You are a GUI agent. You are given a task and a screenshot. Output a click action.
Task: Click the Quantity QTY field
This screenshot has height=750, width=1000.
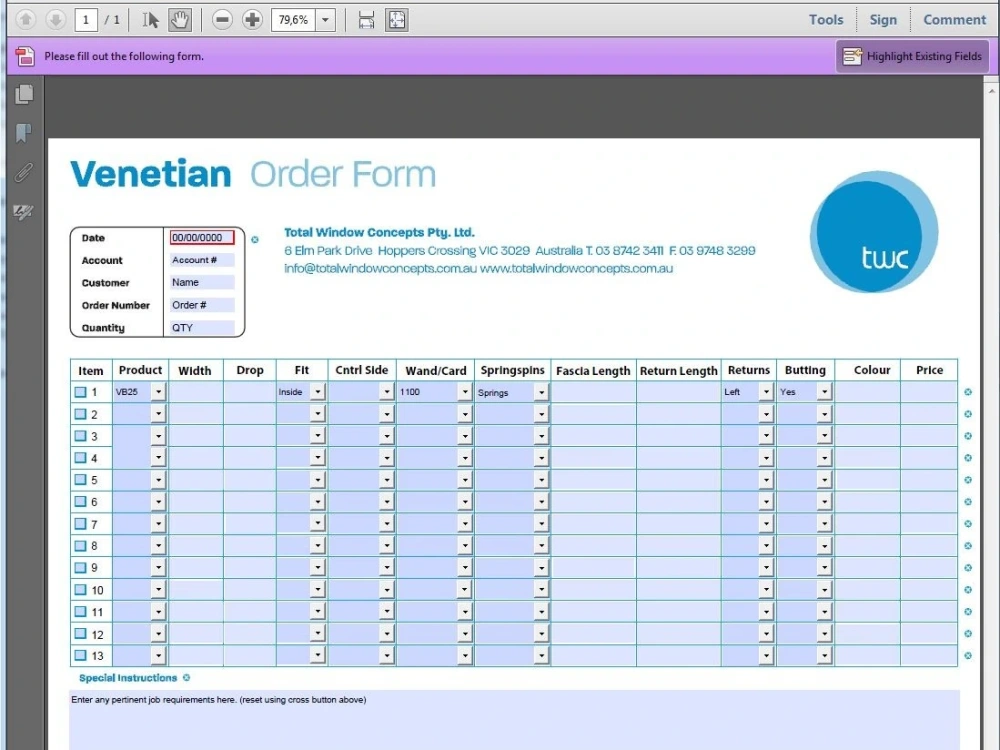coord(202,328)
